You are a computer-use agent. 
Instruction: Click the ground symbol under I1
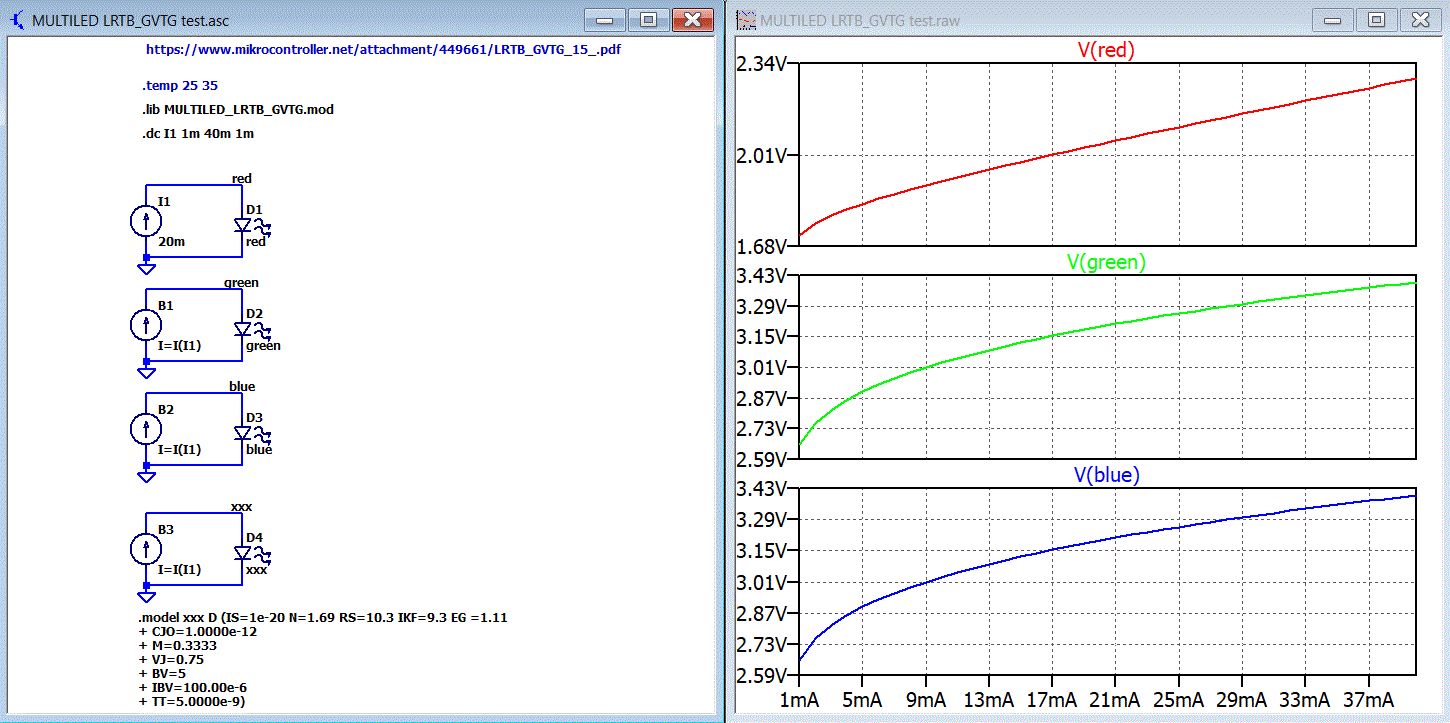tap(146, 266)
